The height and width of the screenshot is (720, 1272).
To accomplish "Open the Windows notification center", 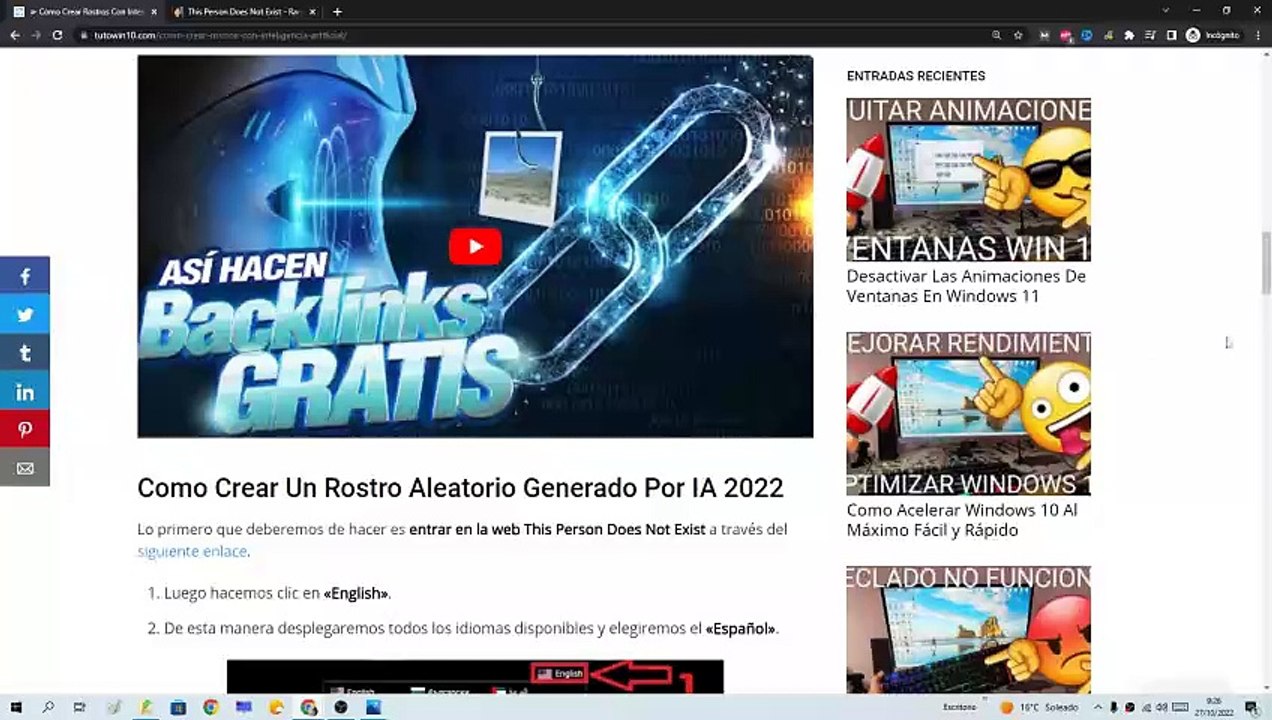I will pyautogui.click(x=1252, y=708).
